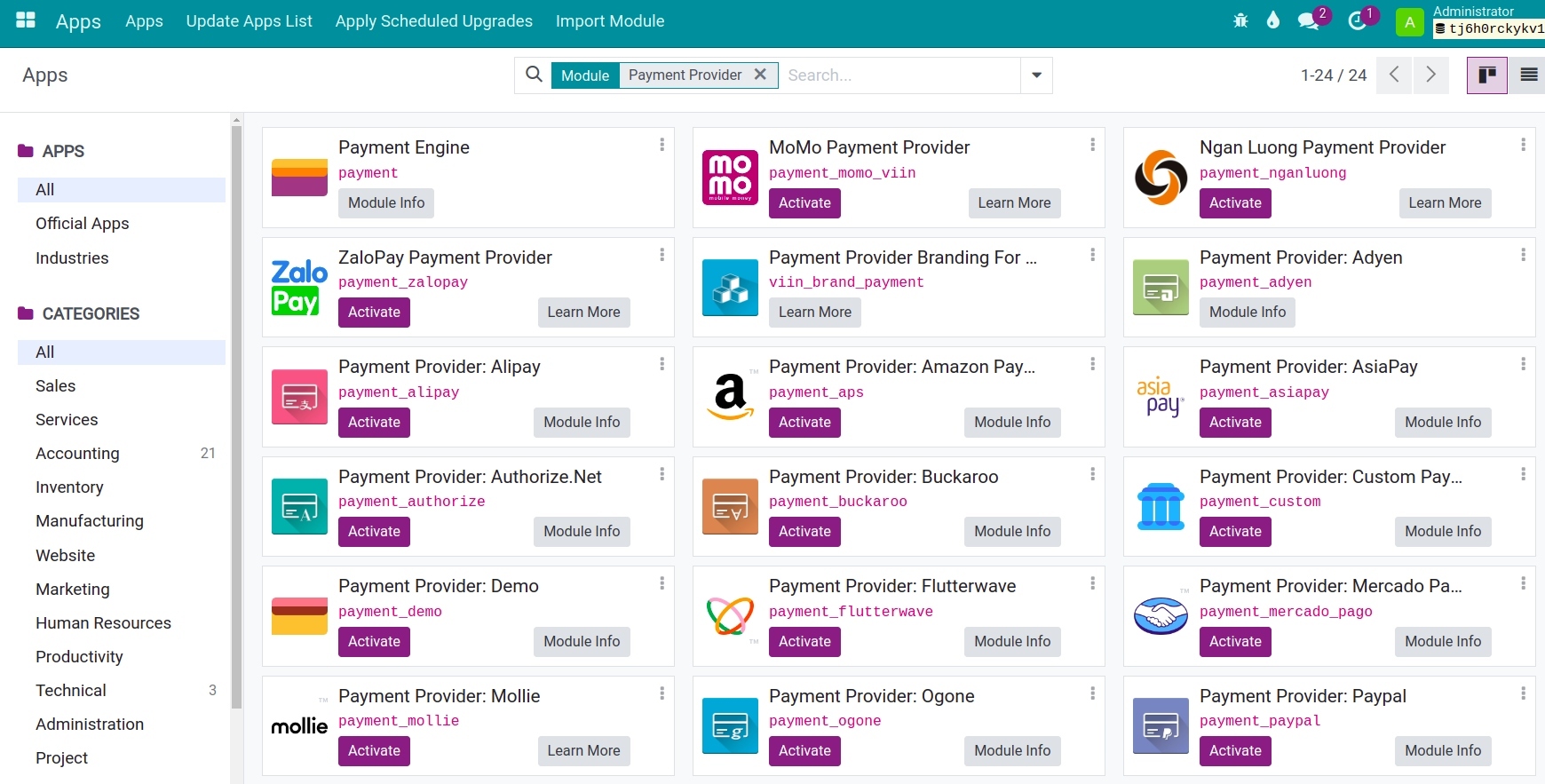Click Module Info on Flutterwave card
This screenshot has width=1545, height=784.
pos(1012,642)
